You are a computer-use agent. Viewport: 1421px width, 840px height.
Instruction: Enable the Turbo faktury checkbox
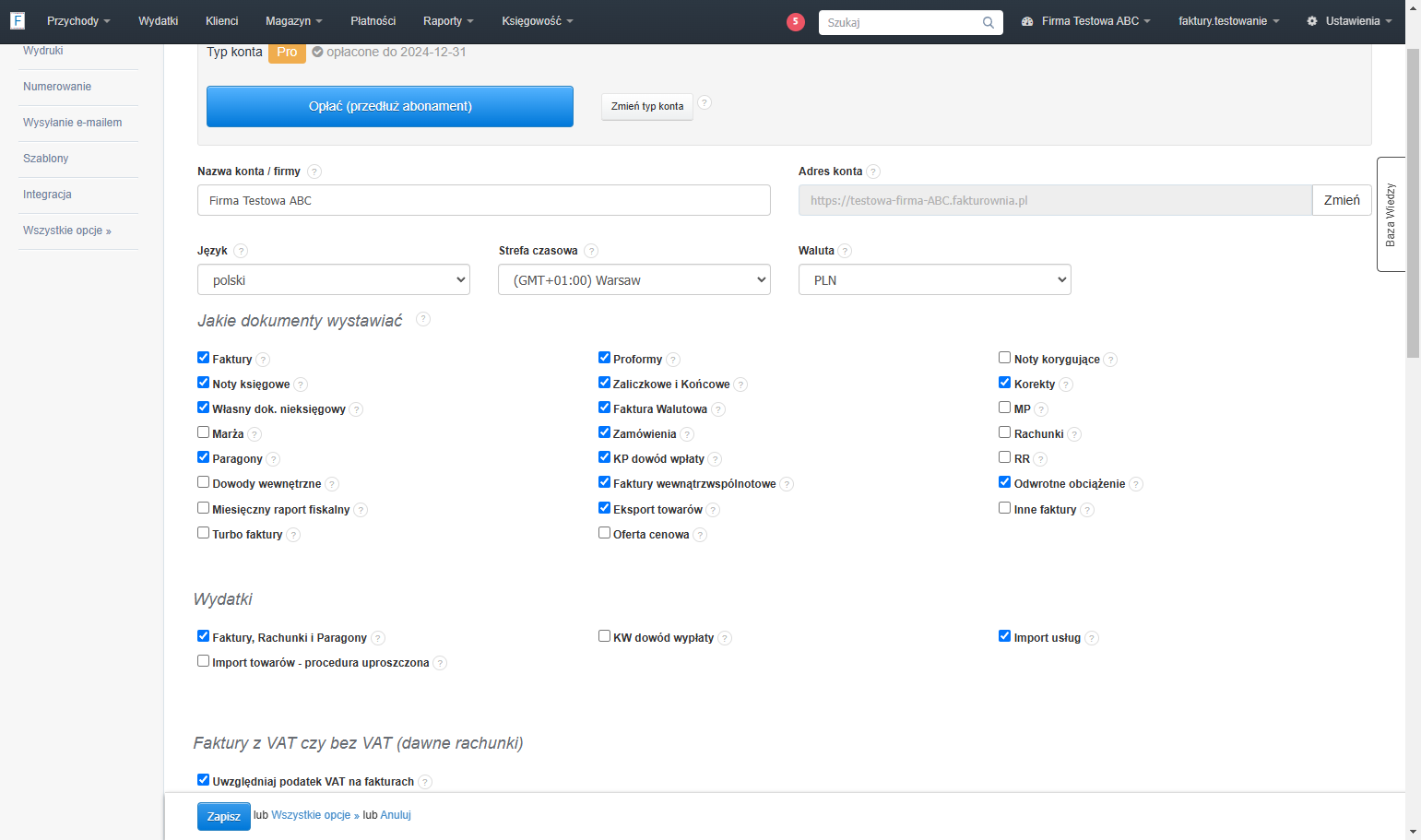203,533
